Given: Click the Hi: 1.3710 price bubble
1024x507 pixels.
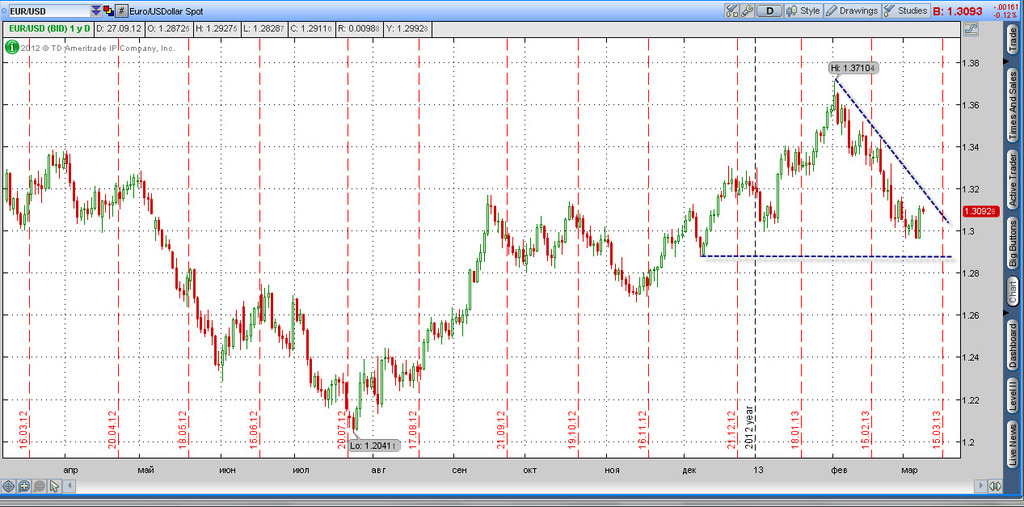Looking at the screenshot, I should 854,68.
